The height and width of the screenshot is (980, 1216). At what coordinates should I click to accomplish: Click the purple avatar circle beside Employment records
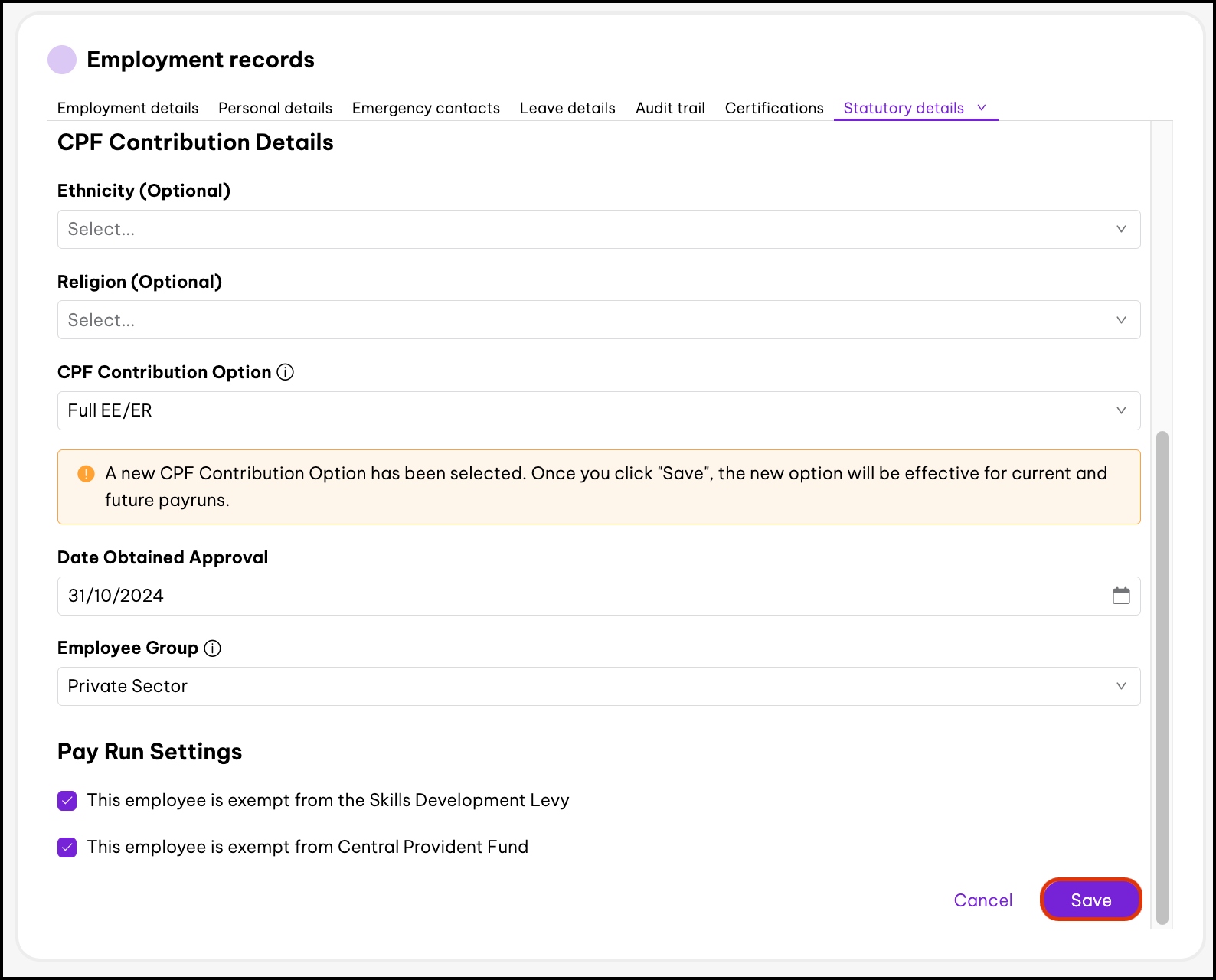(62, 60)
